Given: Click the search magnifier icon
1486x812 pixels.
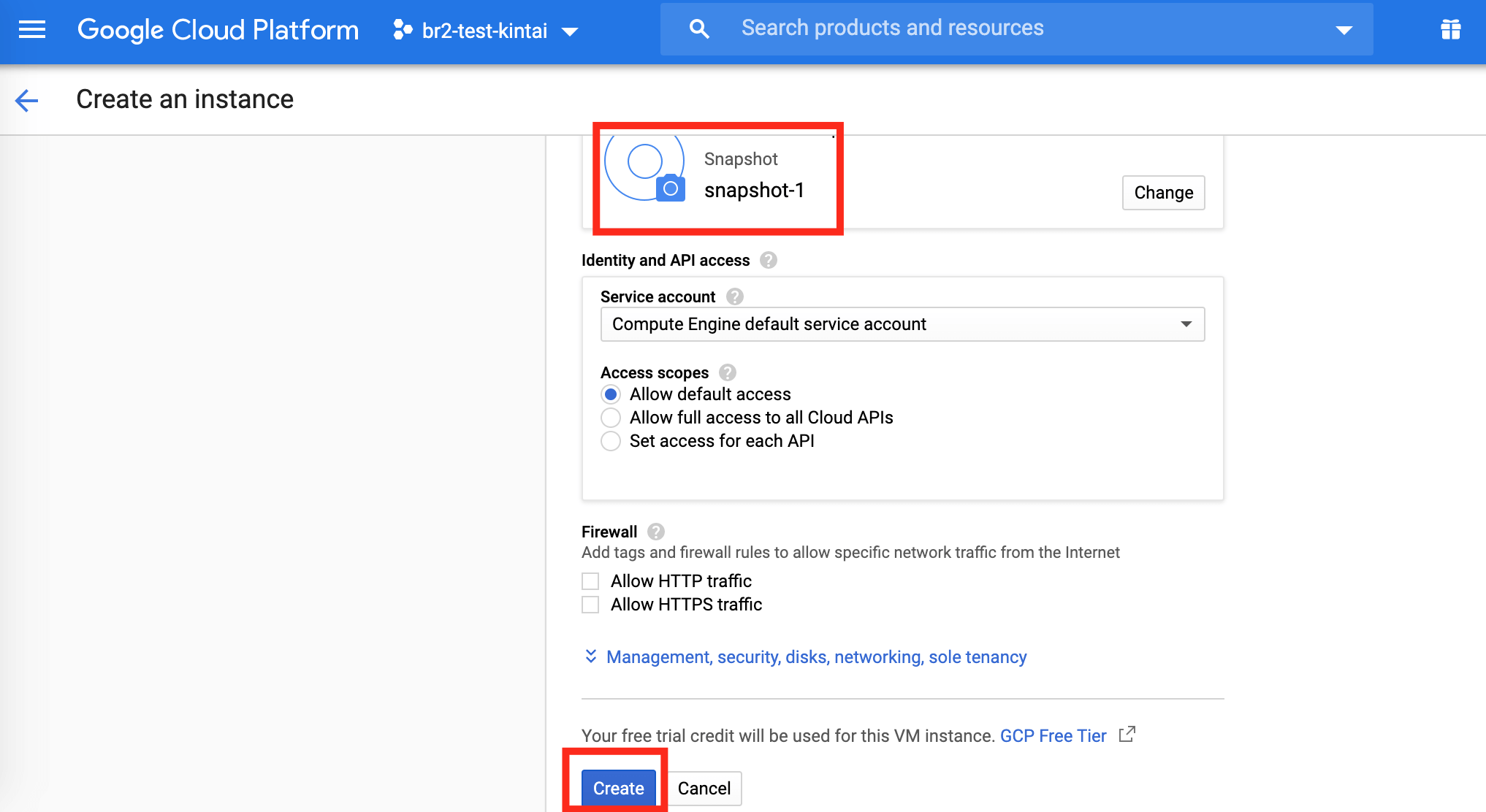Looking at the screenshot, I should [x=699, y=29].
